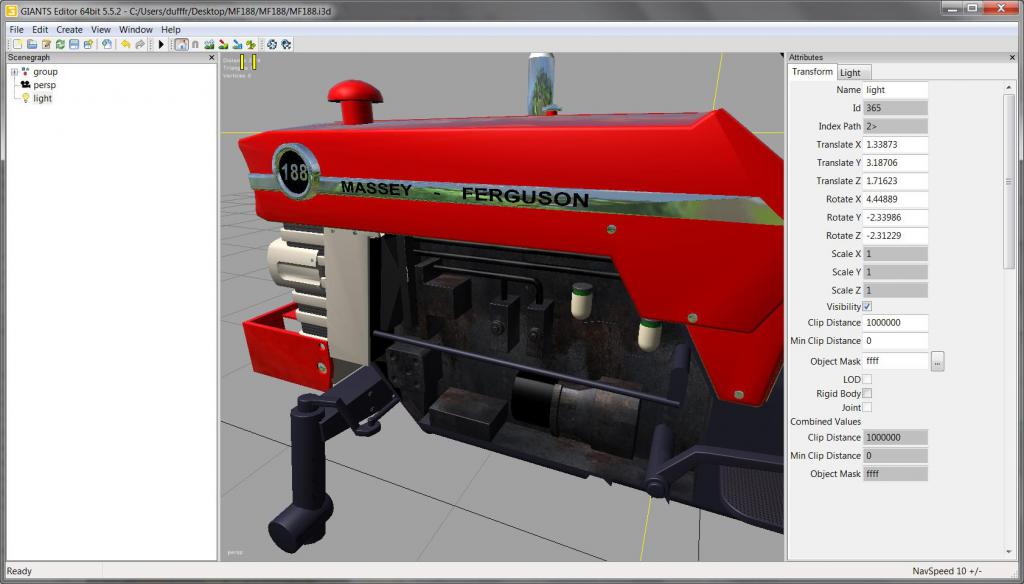Select the group node in Scenegraph
The image size is (1024, 584).
click(x=45, y=72)
